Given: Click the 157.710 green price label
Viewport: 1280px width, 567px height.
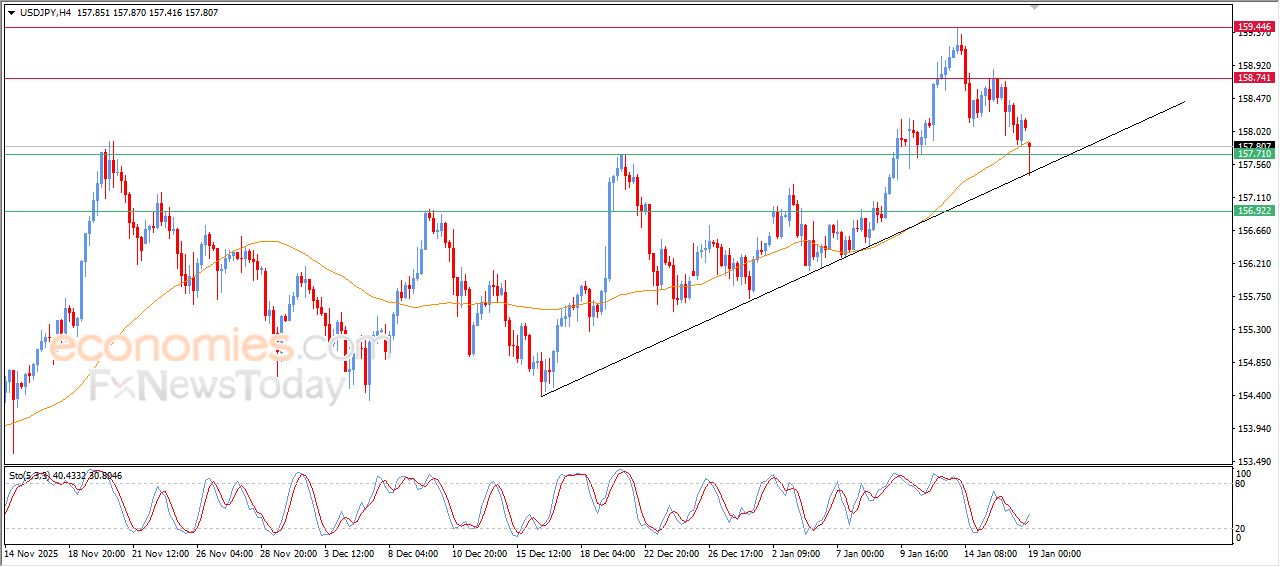Looking at the screenshot, I should coord(1254,154).
